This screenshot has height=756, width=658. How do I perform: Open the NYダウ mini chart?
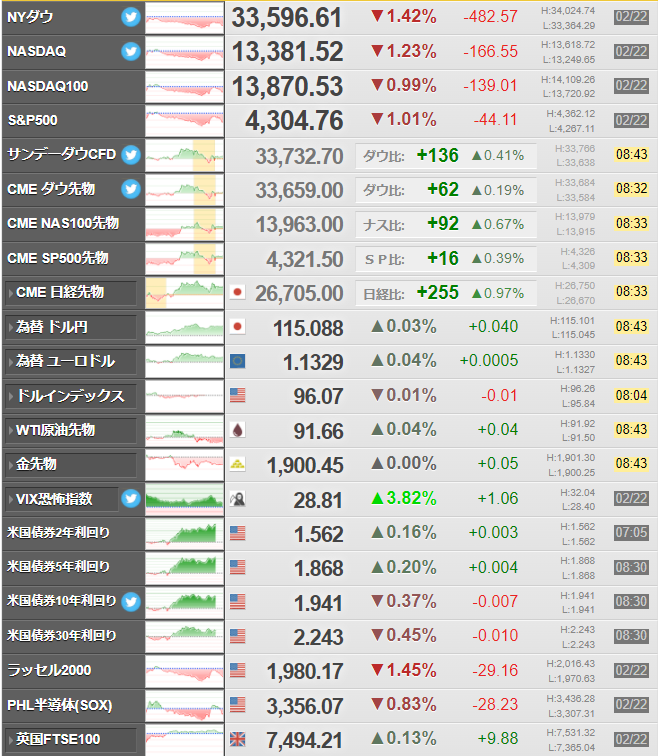(x=185, y=18)
